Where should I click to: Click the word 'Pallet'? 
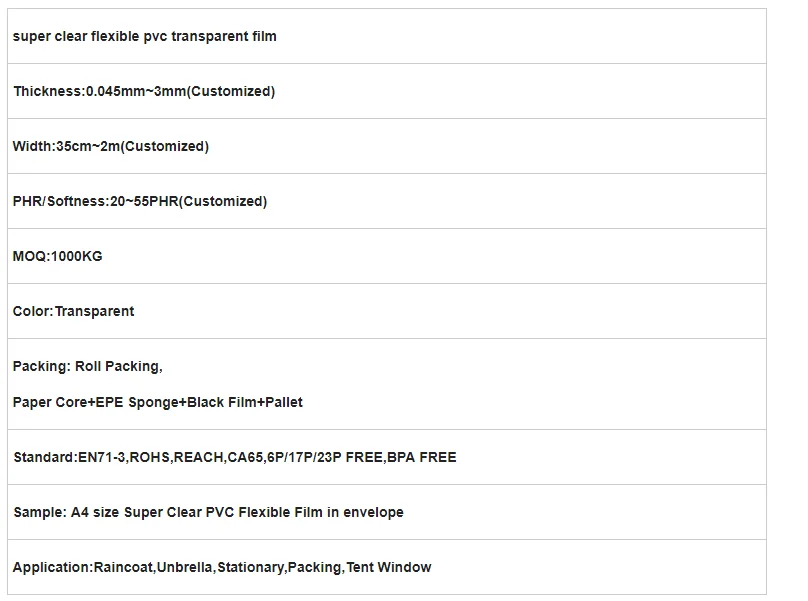coord(281,403)
